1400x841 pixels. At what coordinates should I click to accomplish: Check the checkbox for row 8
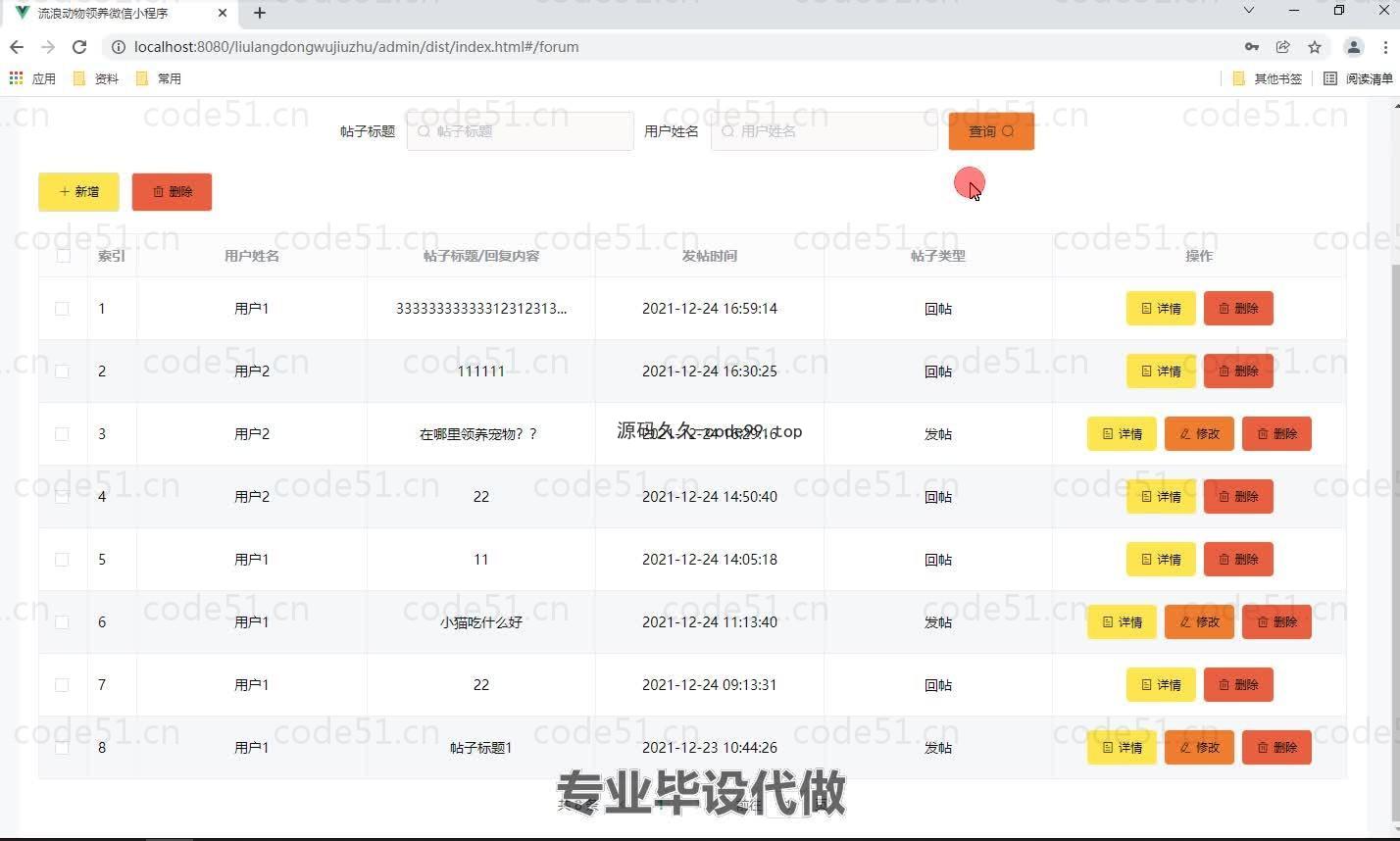coord(62,748)
